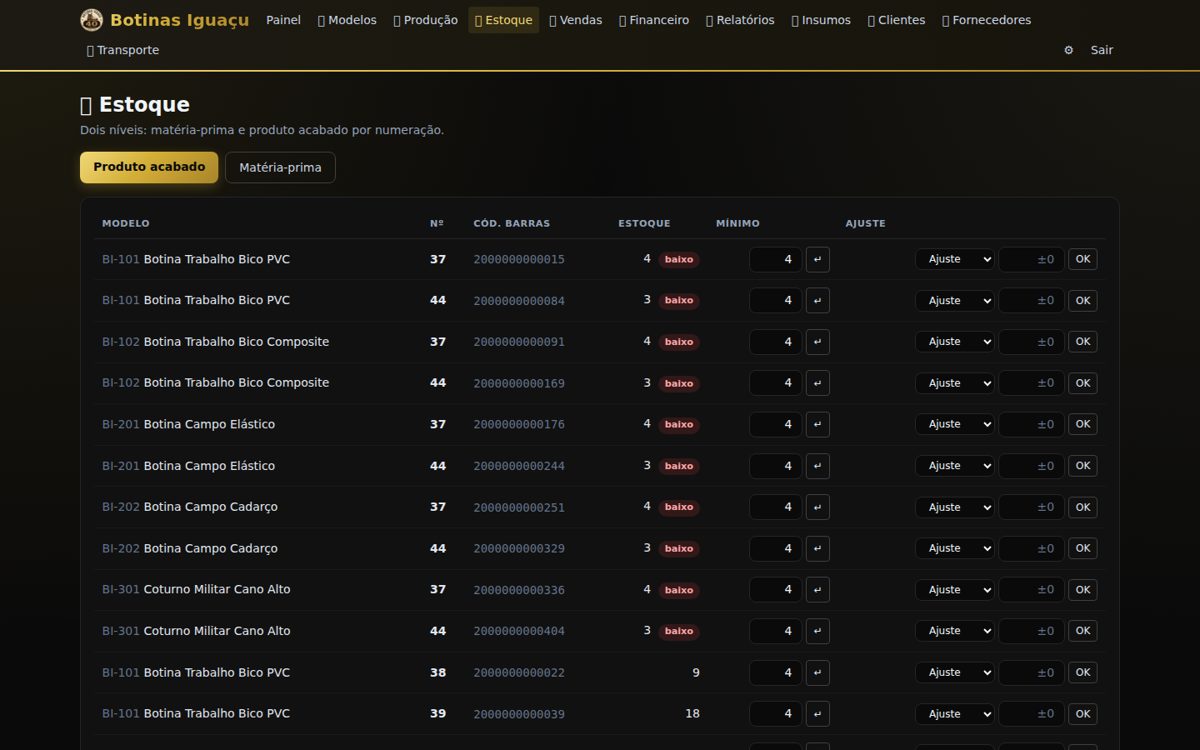Click the Botinas Iguaçu logo icon
This screenshot has width=1200, height=750.
(91, 20)
